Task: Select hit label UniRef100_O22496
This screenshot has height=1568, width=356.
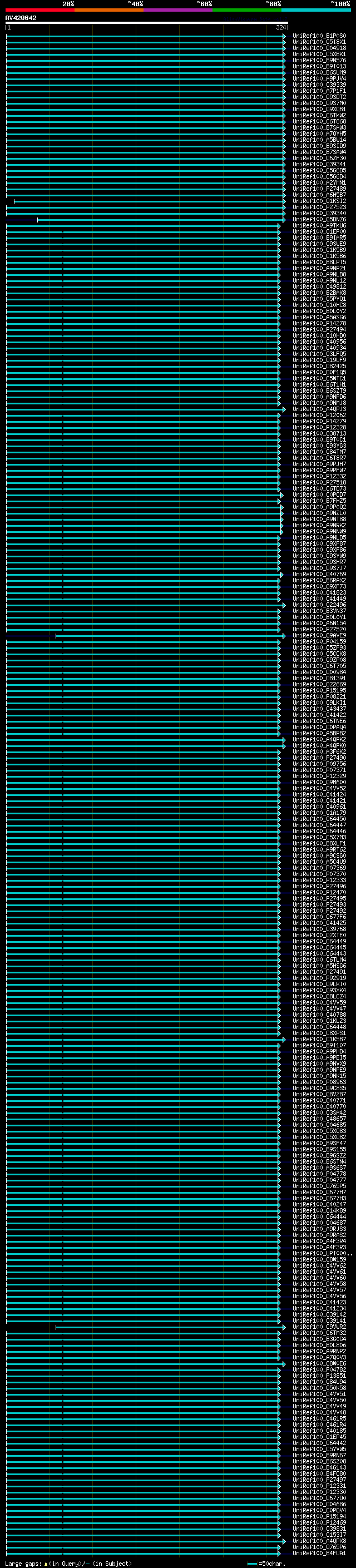Action: [319, 605]
